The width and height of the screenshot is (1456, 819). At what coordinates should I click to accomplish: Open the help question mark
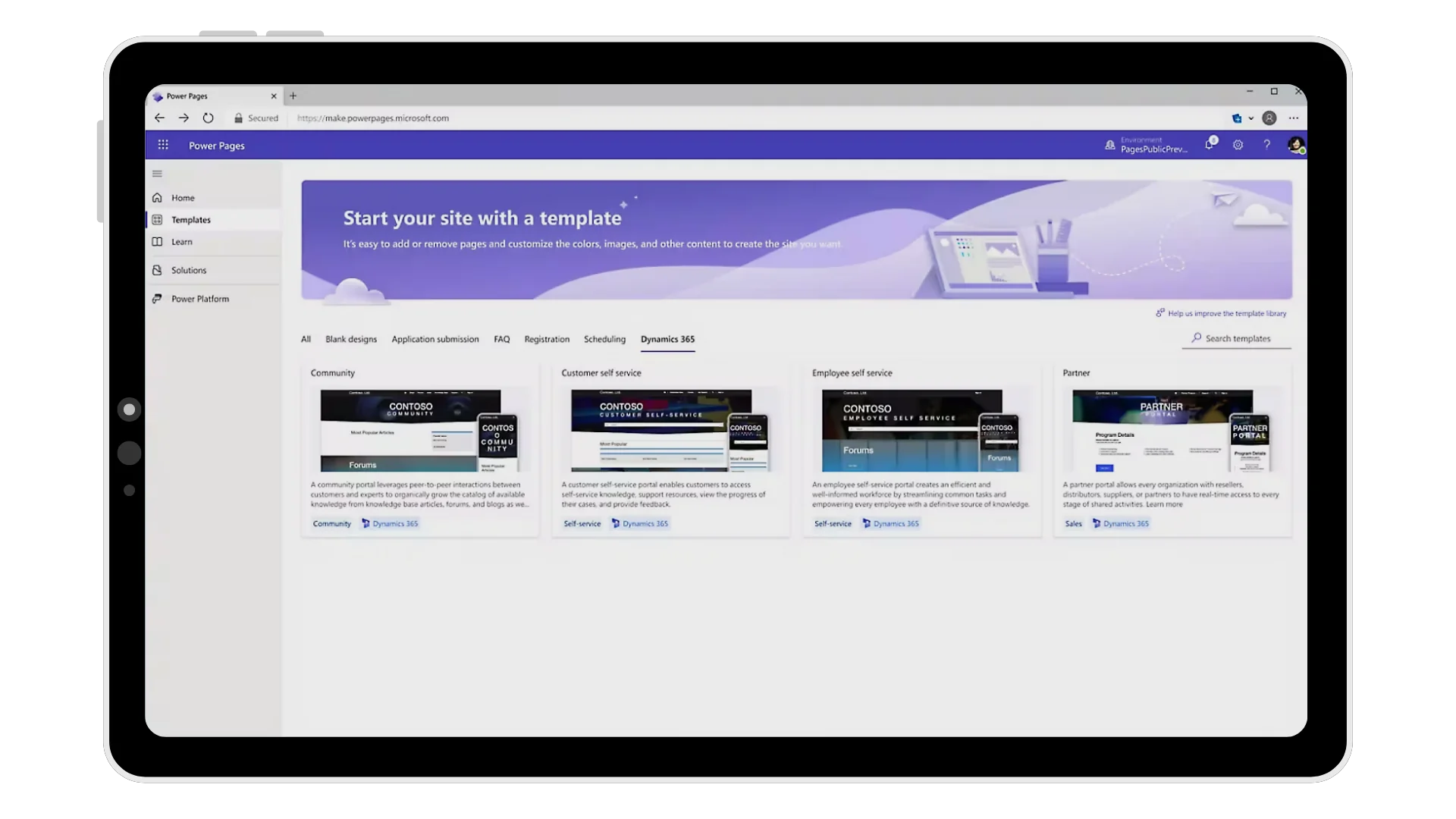click(x=1266, y=145)
